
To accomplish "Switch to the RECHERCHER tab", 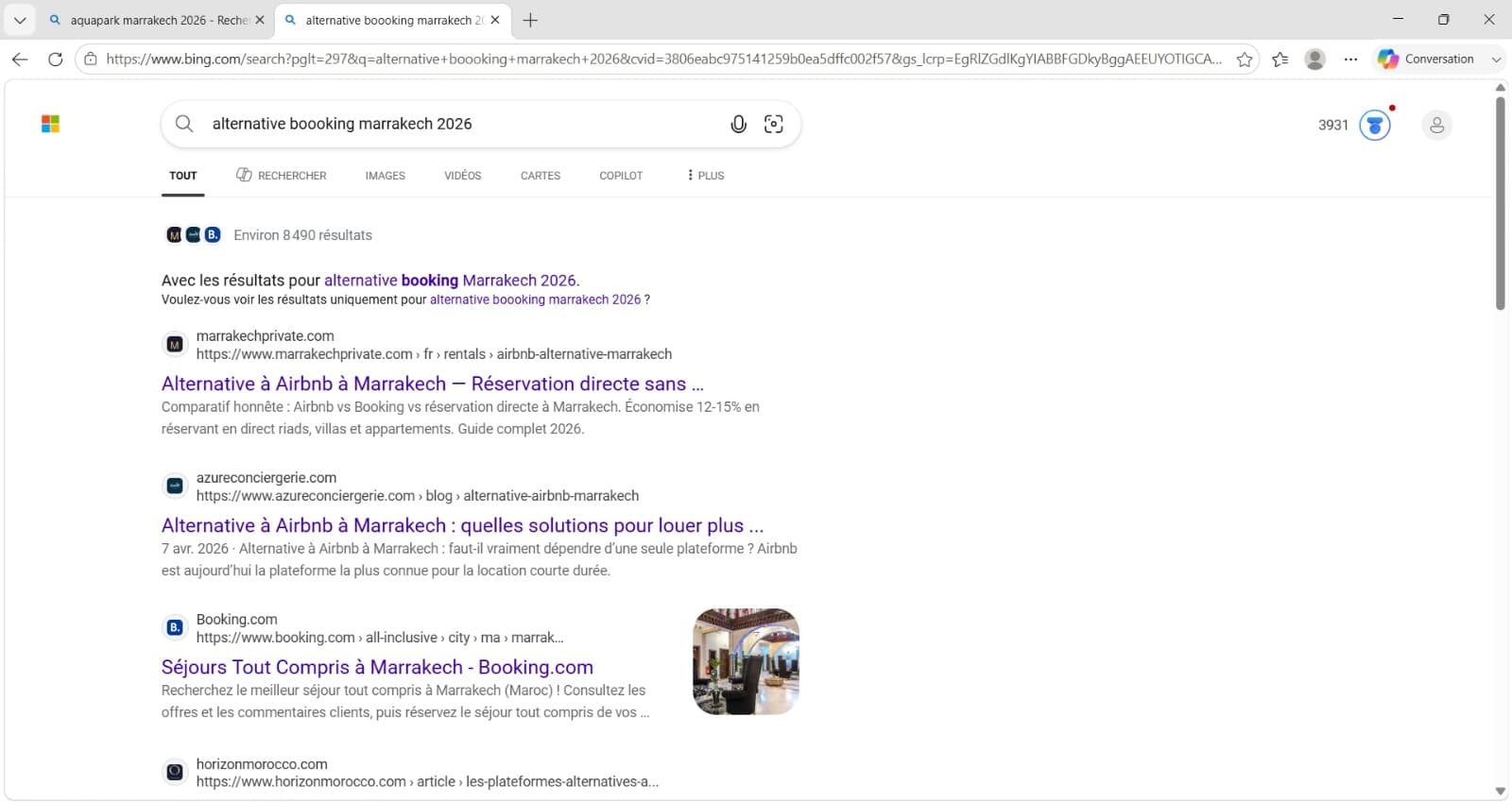I will pos(281,176).
